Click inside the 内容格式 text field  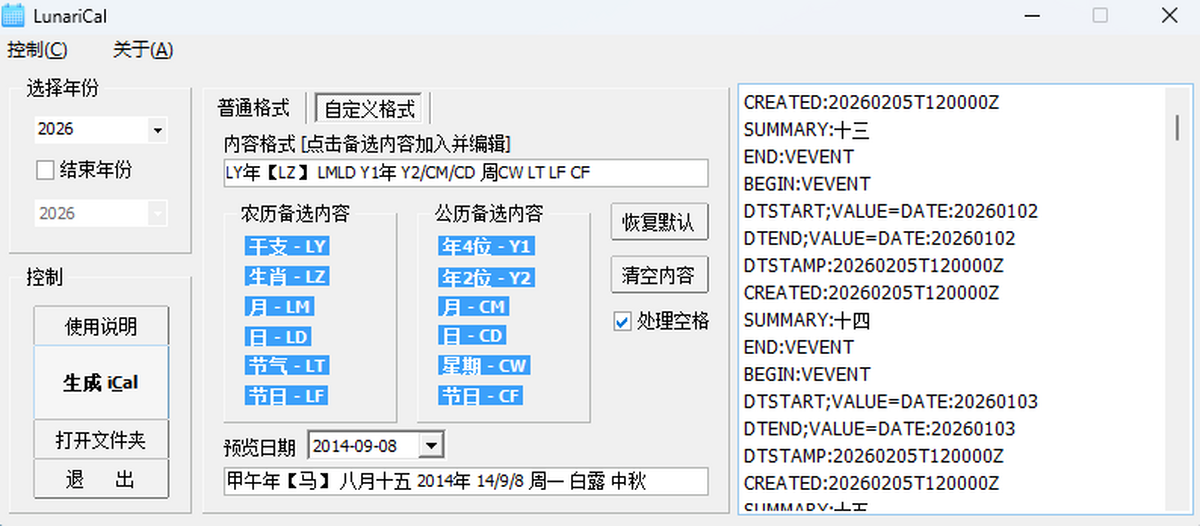pos(465,173)
